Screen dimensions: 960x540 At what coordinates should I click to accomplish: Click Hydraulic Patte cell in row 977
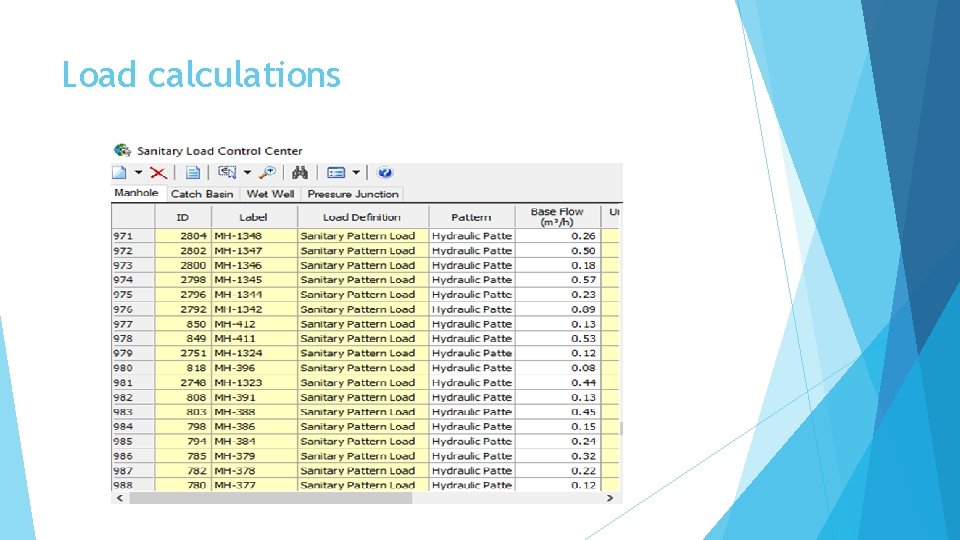click(471, 324)
